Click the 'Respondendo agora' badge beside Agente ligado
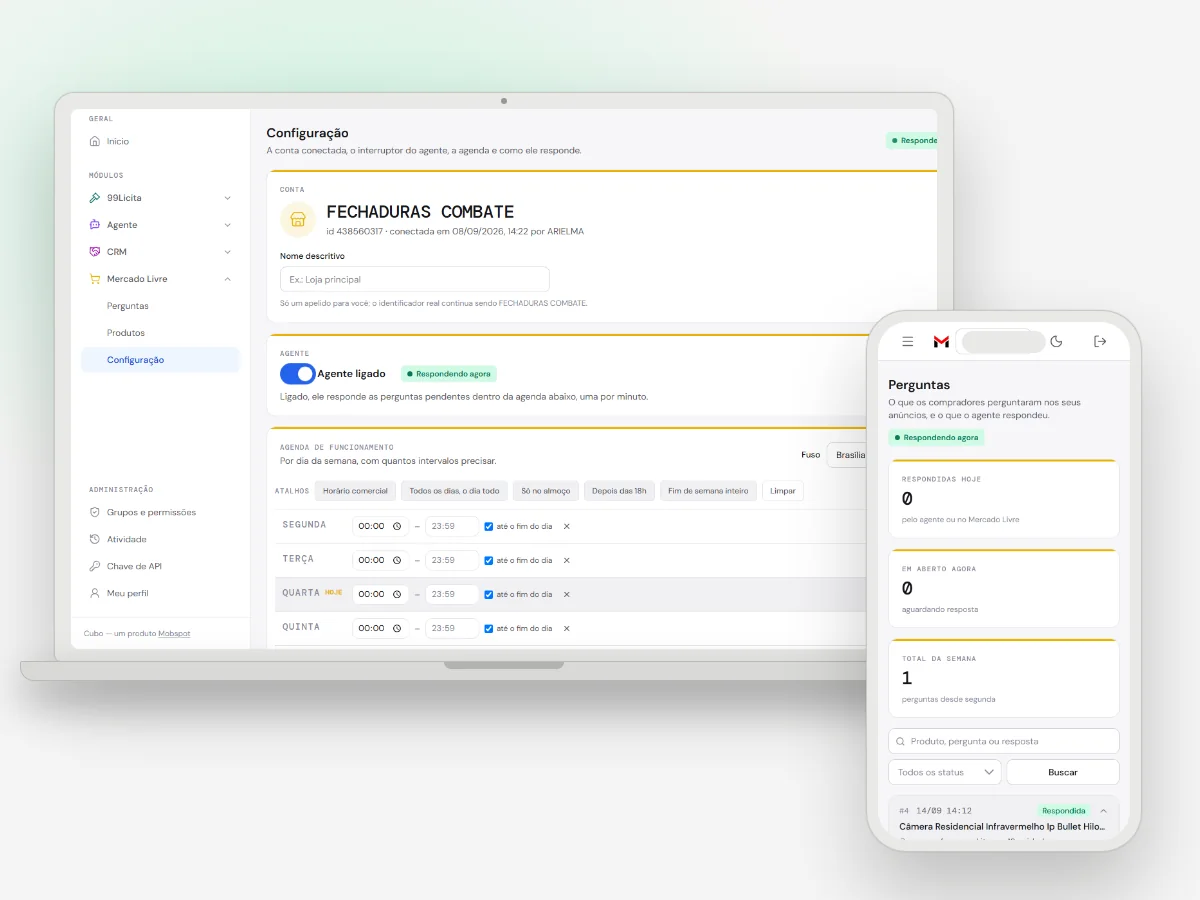Screen dimensions: 1200x900 pos(449,374)
